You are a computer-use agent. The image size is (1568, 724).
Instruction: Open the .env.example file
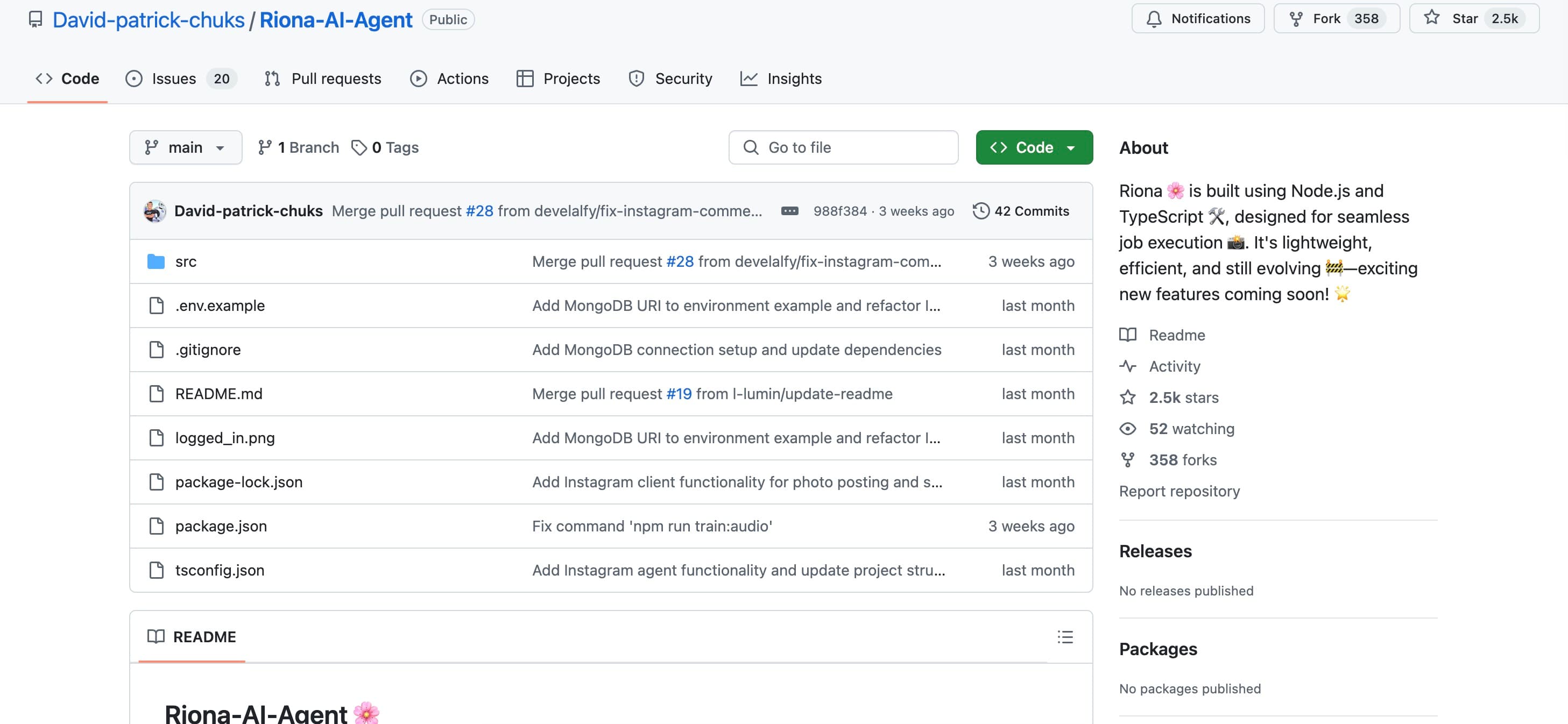click(x=220, y=306)
